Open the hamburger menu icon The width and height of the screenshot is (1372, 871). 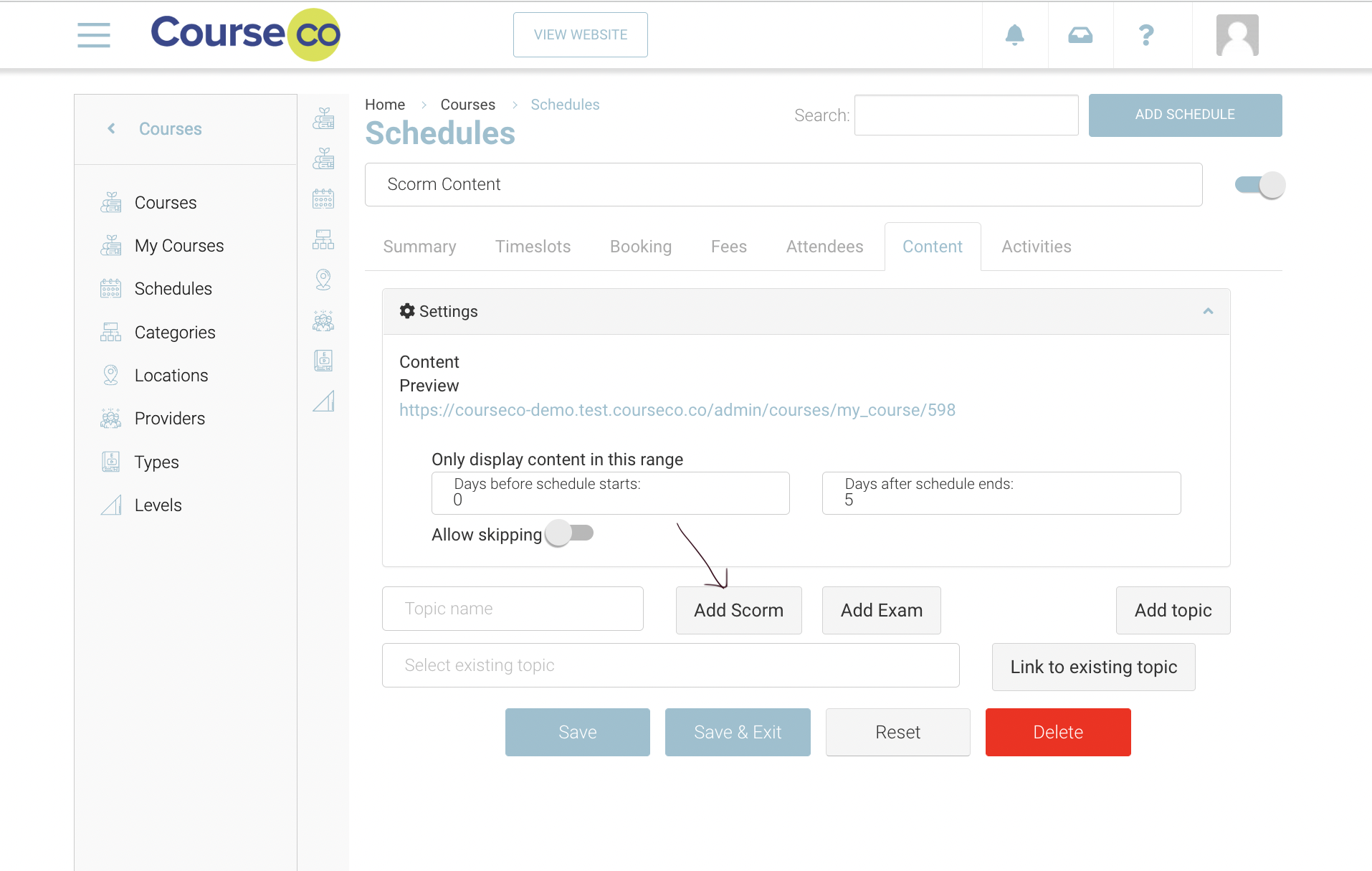tap(94, 34)
